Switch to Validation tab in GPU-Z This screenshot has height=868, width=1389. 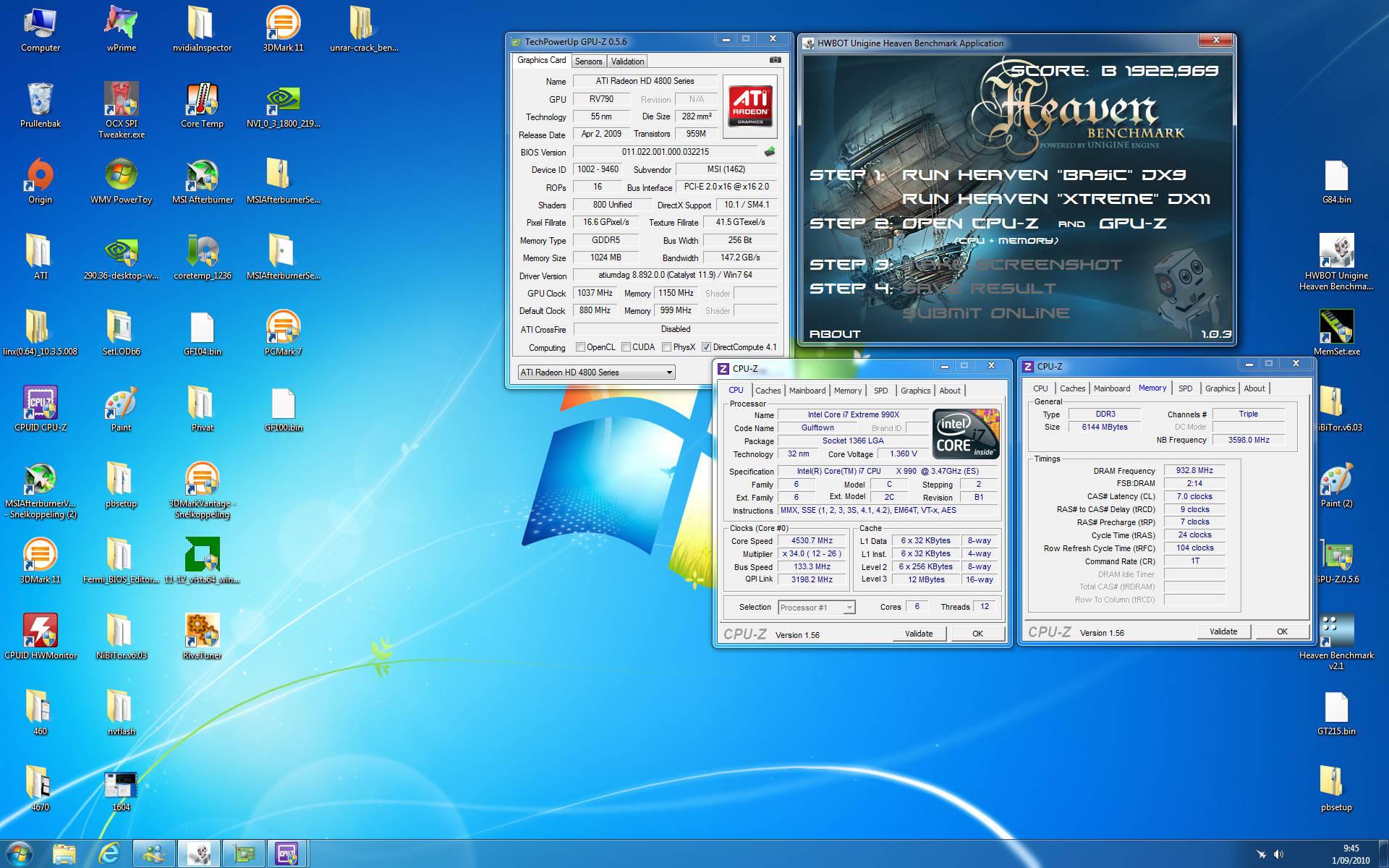click(627, 61)
